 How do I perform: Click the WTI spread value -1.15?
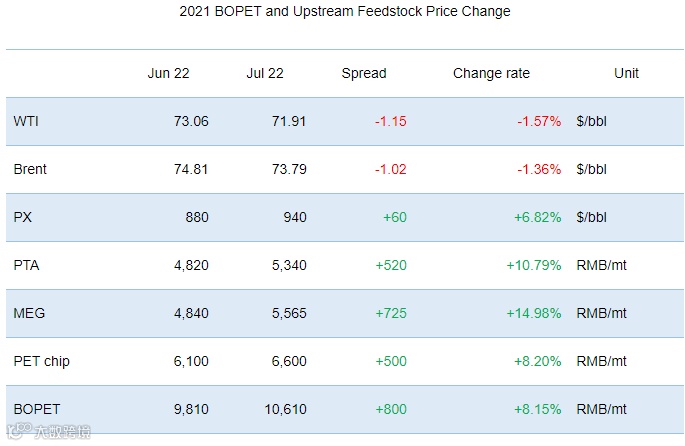(x=390, y=121)
